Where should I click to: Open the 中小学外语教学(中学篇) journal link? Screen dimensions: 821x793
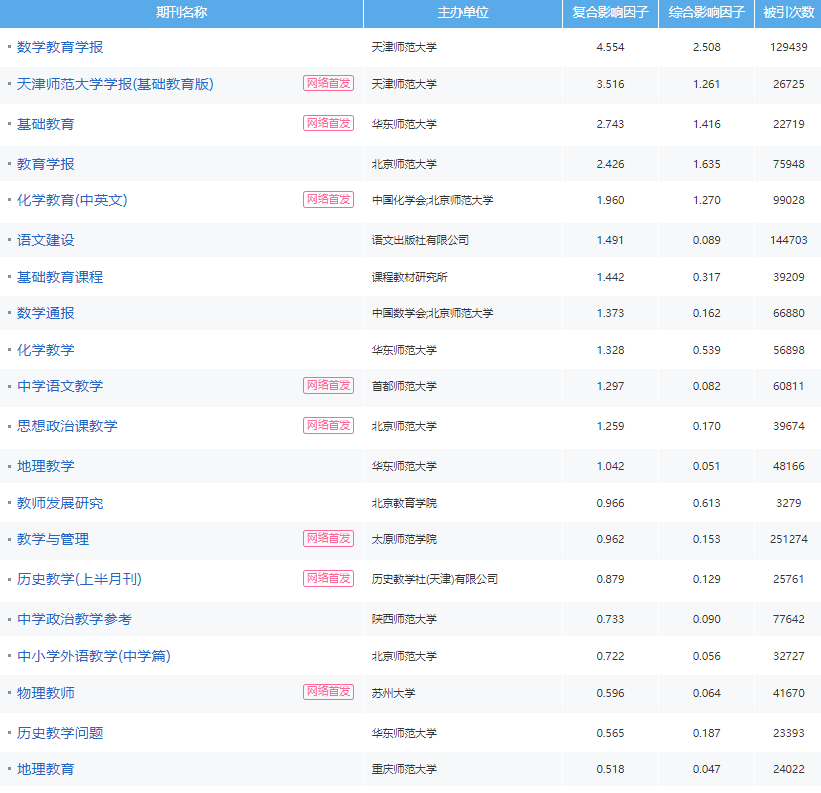coord(94,656)
